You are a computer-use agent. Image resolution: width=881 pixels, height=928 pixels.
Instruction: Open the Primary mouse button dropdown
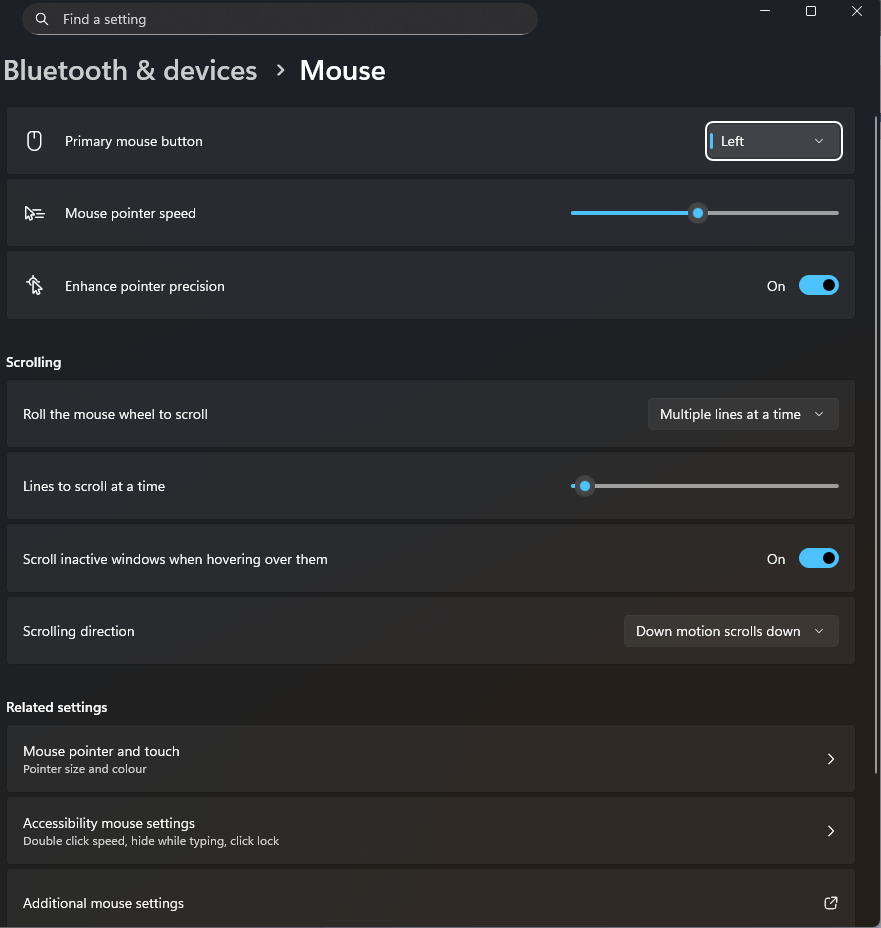pyautogui.click(x=773, y=141)
